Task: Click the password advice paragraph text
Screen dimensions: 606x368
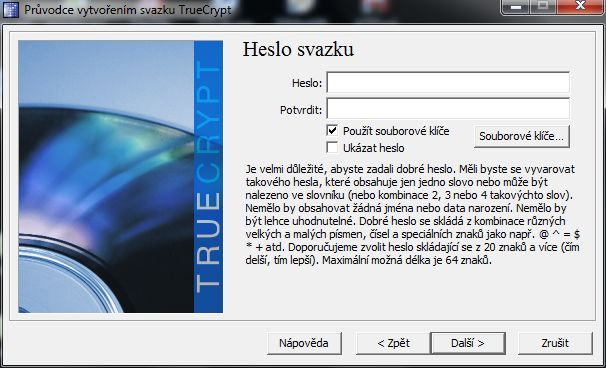Action: 412,215
